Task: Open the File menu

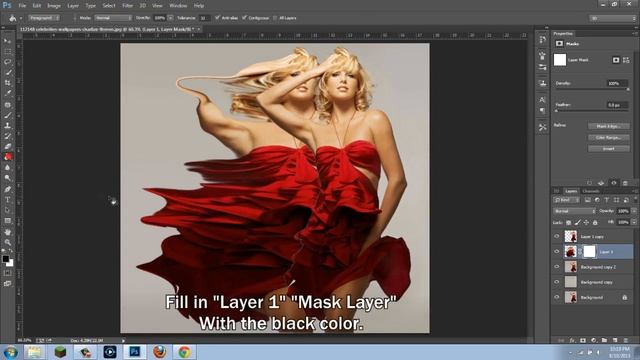Action: pyautogui.click(x=22, y=6)
